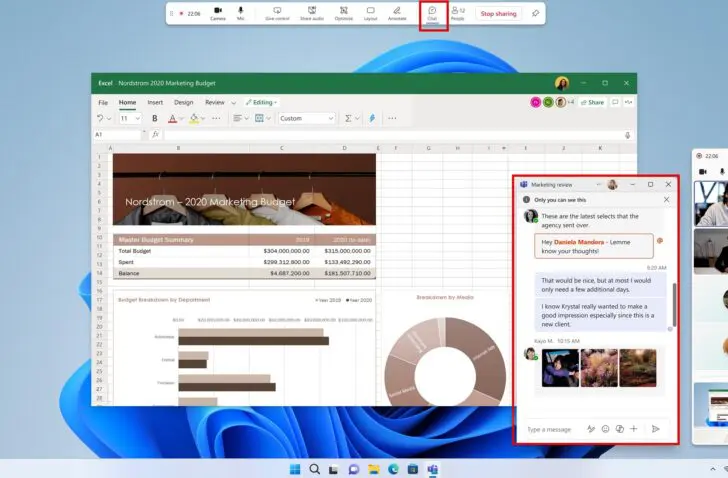Expand more ribbon tabs chevron

pos(234,103)
